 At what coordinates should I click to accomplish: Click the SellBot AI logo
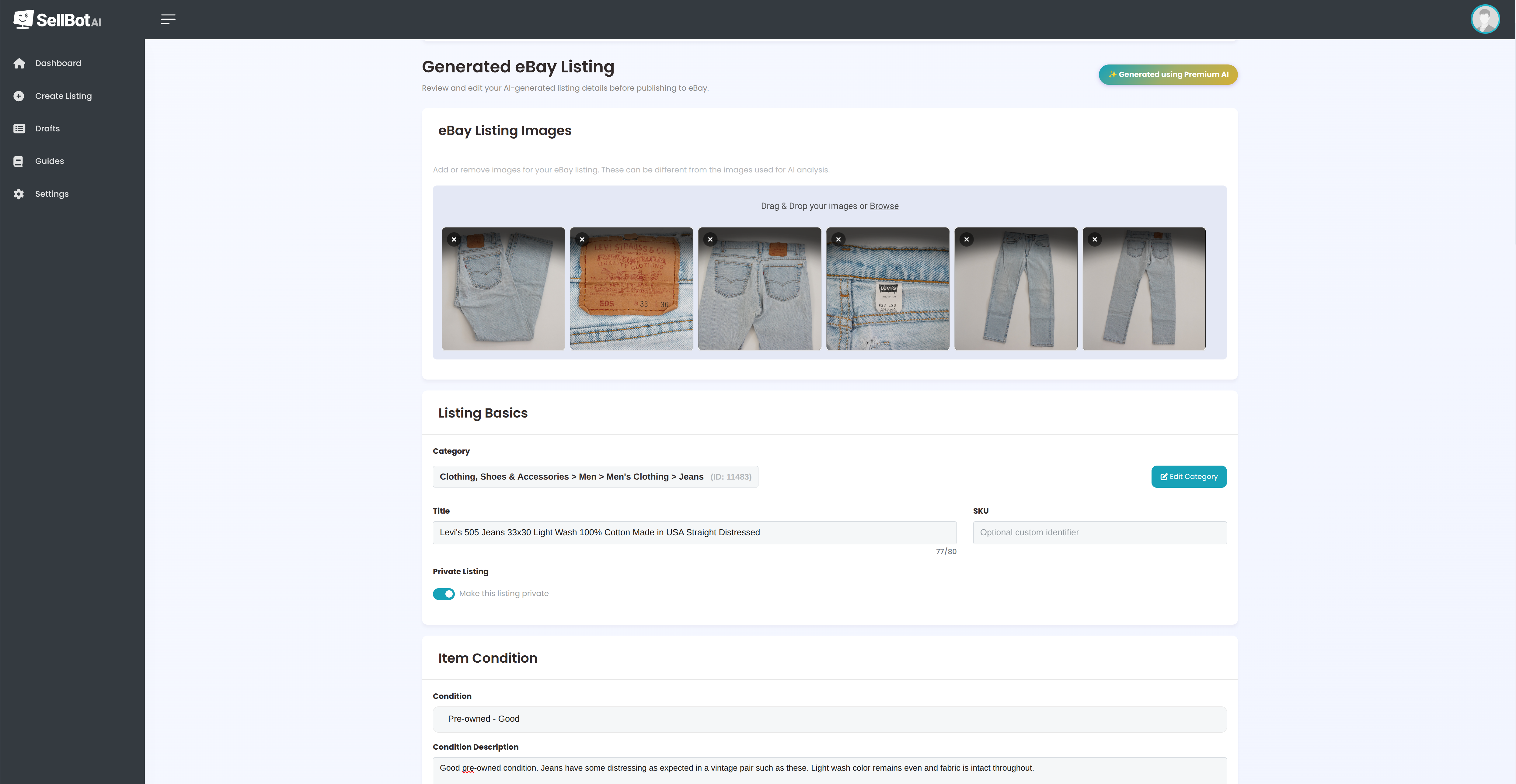(x=58, y=19)
